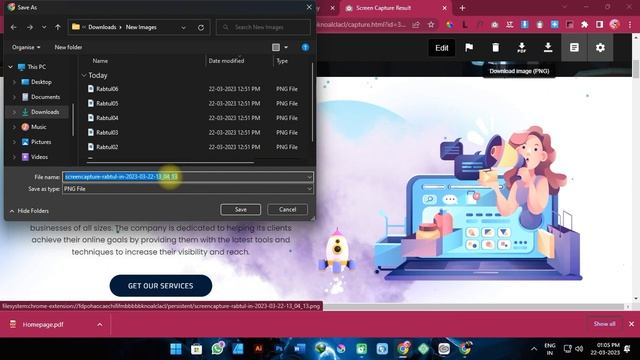Go forward with the dialog forward arrow
Screen dimensions: 640x360
tap(29, 27)
